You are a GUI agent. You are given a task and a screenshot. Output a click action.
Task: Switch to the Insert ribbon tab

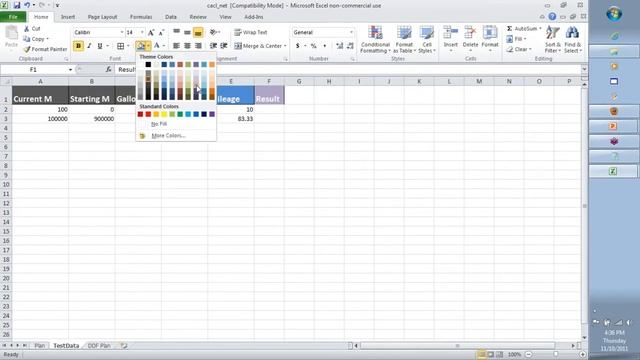tap(68, 17)
